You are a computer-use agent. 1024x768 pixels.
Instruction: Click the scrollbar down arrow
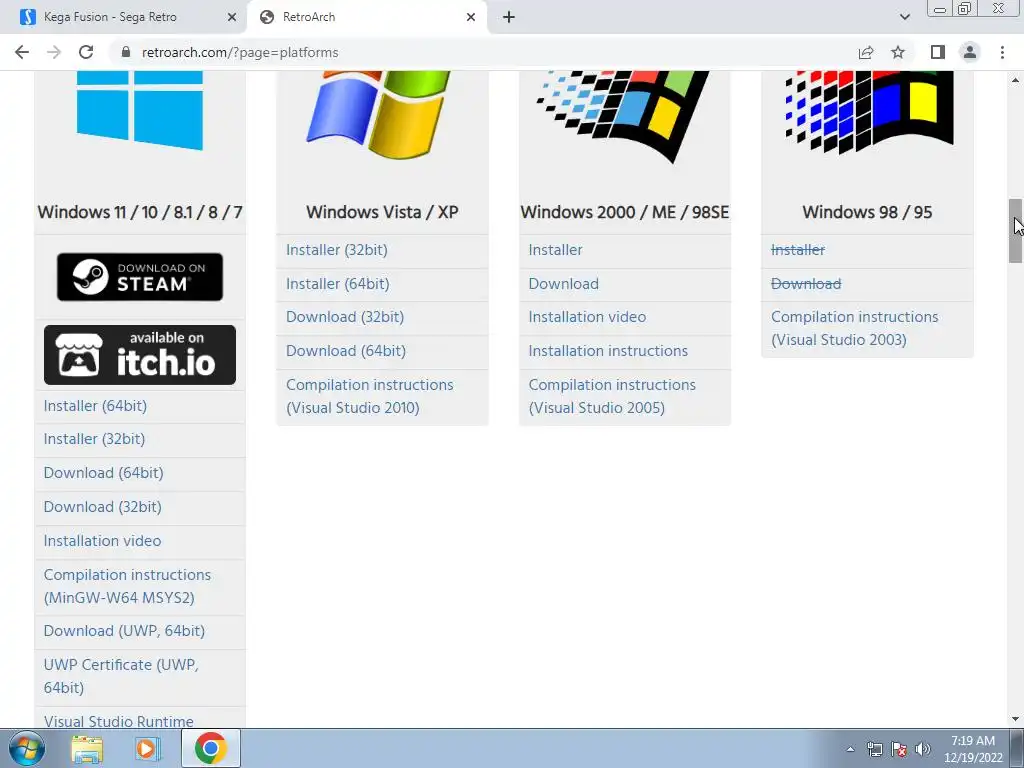[x=1015, y=719]
